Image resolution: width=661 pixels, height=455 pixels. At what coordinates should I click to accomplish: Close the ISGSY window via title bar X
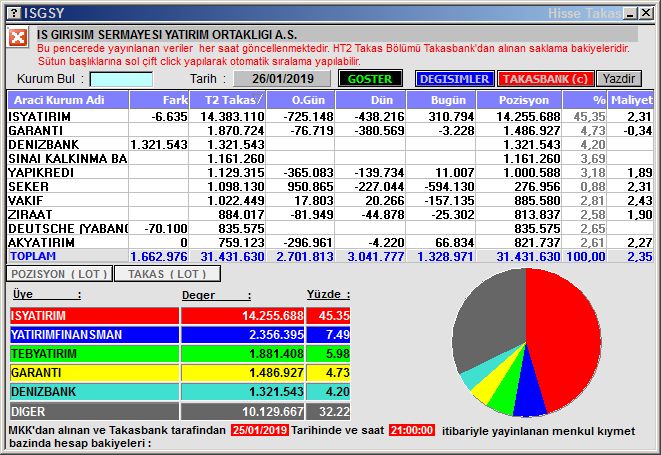coord(646,13)
